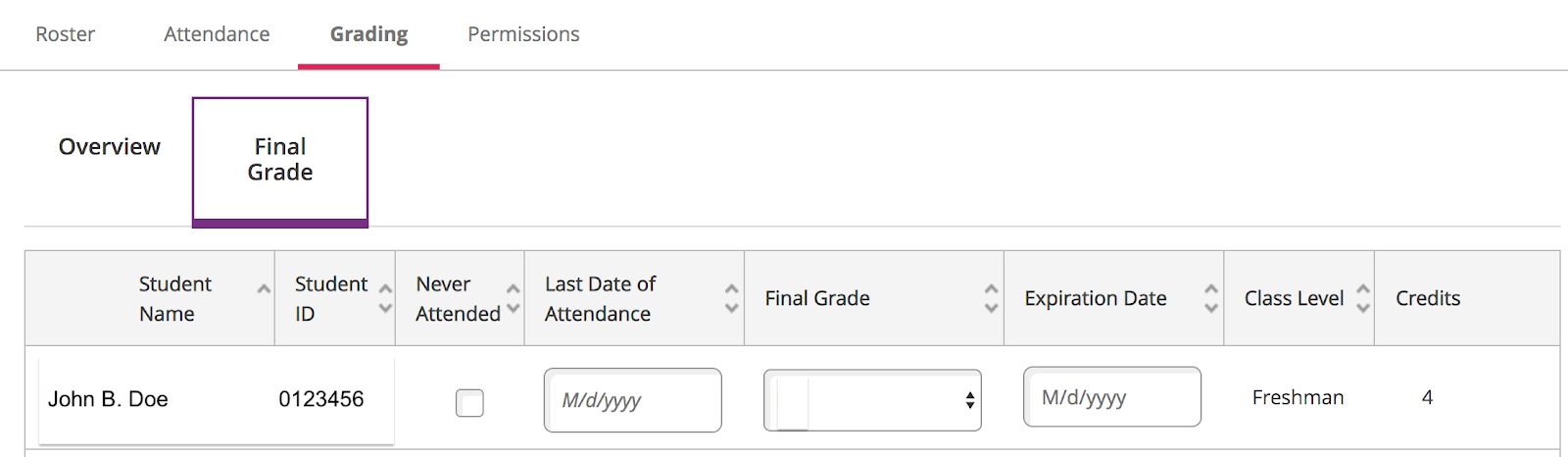1568x457 pixels.
Task: Switch to the Overview sub-tab
Action: click(x=109, y=147)
